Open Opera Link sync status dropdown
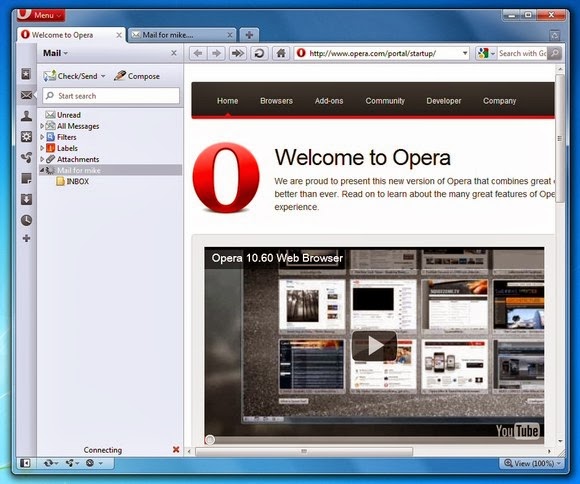This screenshot has width=580, height=484. (51, 463)
